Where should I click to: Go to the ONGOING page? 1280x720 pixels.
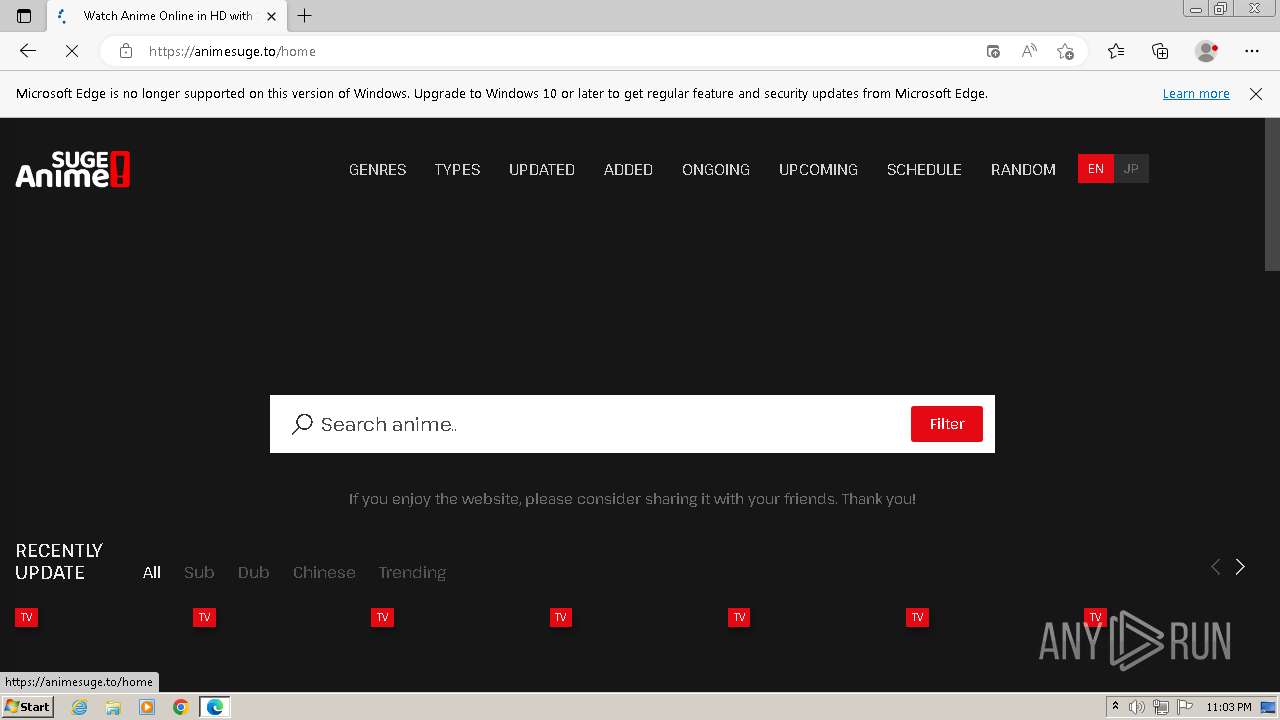point(716,170)
